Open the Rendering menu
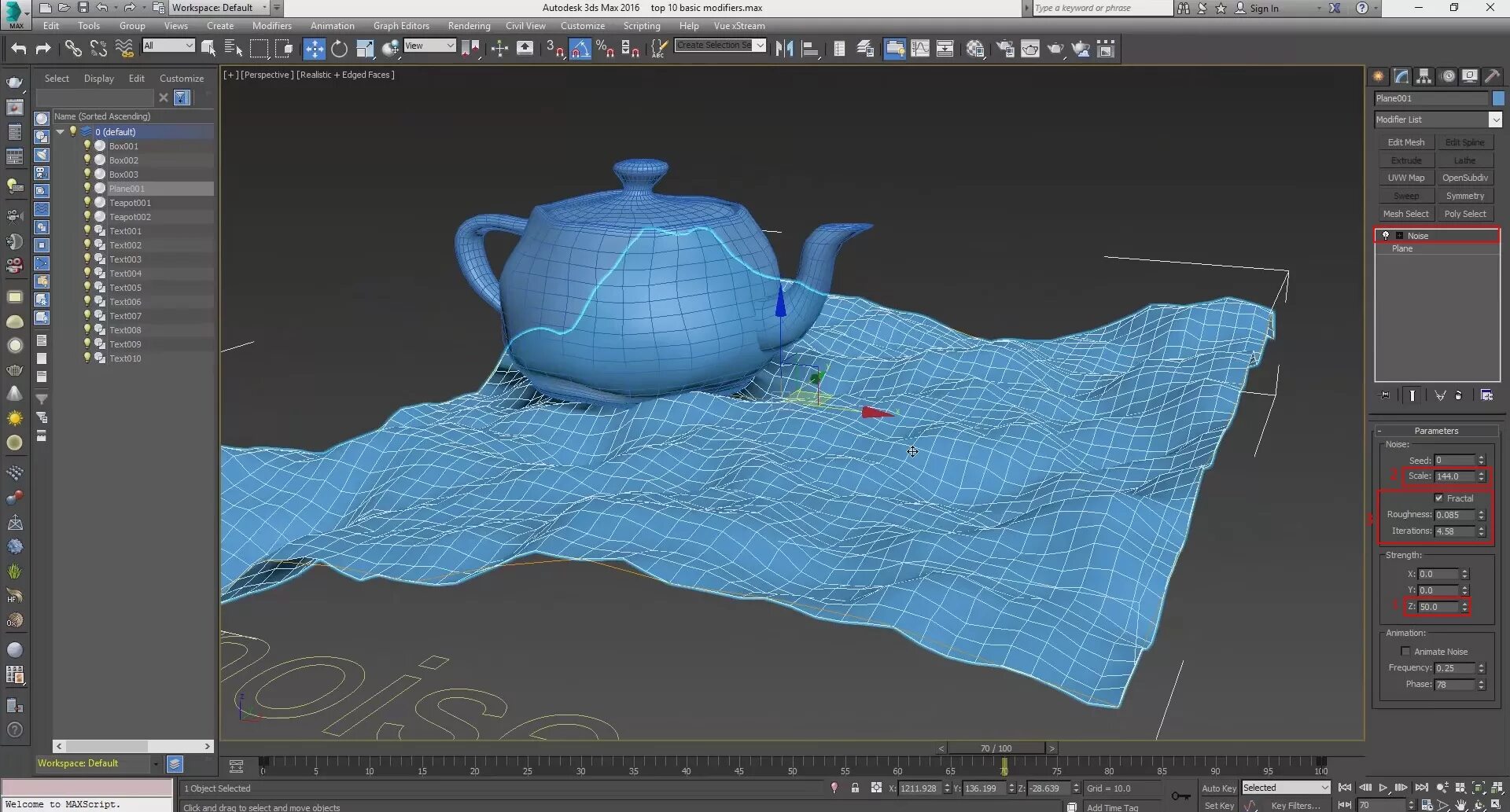Viewport: 1510px width, 812px height. pos(469,26)
